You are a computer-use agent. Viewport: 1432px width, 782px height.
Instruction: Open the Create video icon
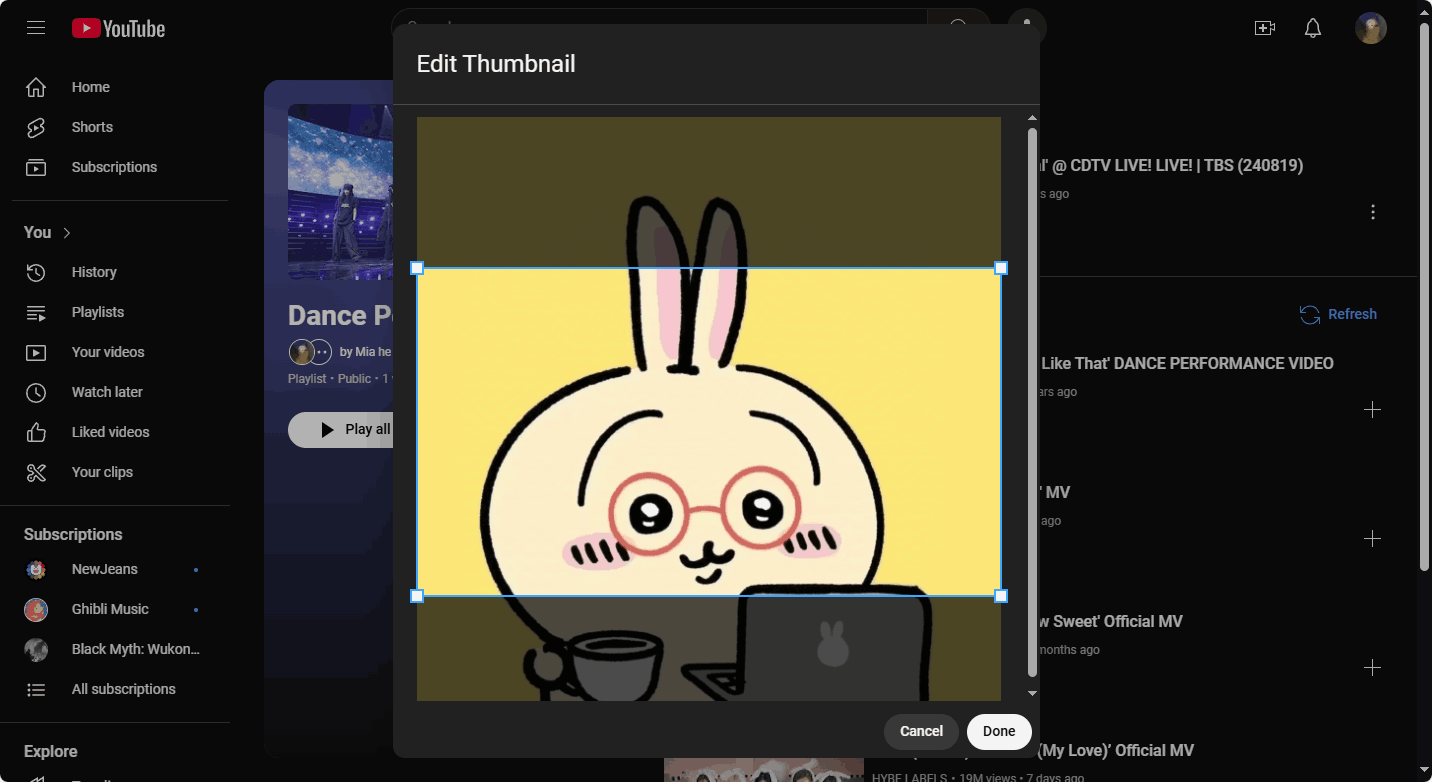point(1265,28)
